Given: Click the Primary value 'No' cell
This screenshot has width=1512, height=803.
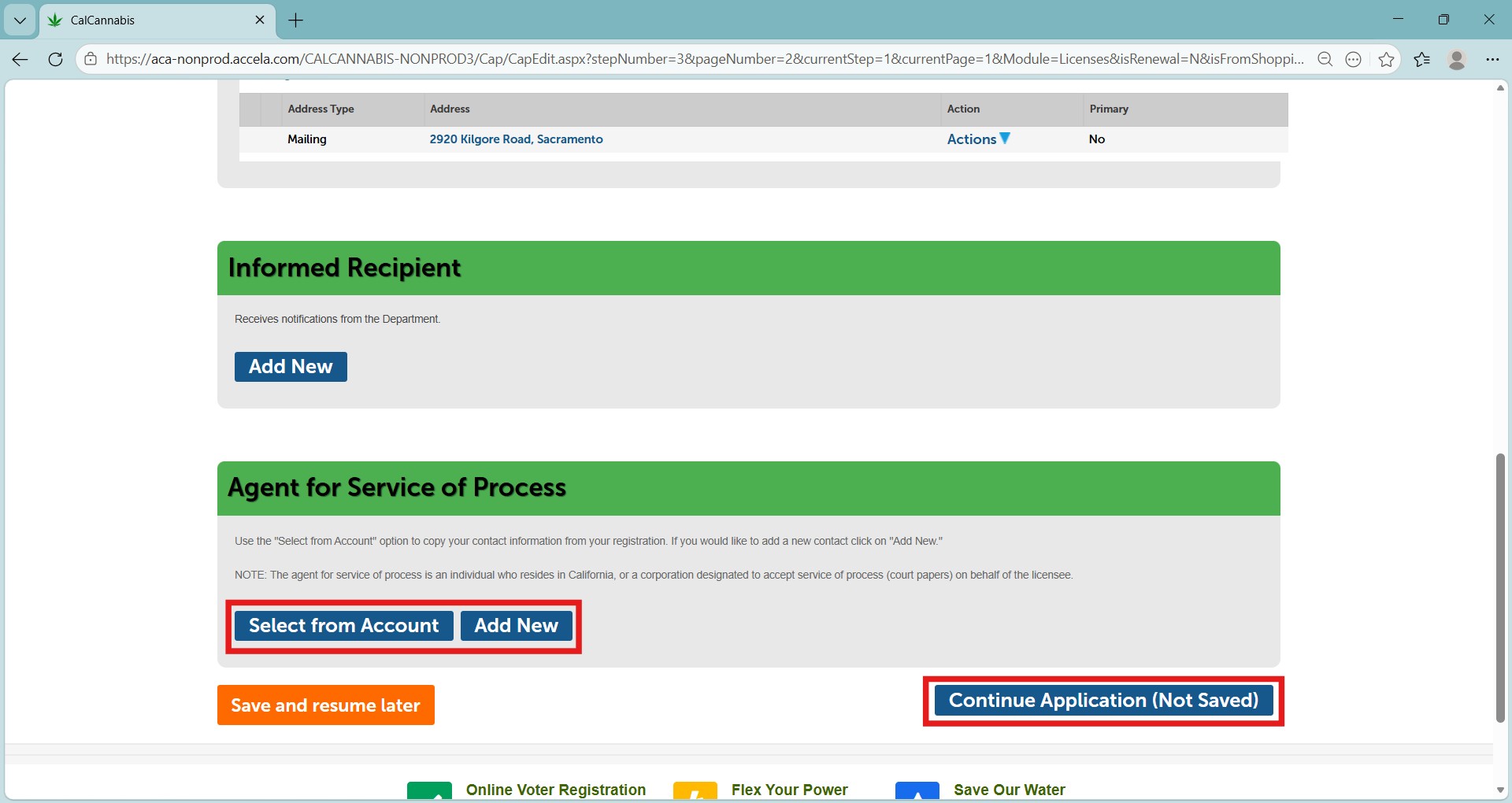Looking at the screenshot, I should click(x=1097, y=139).
